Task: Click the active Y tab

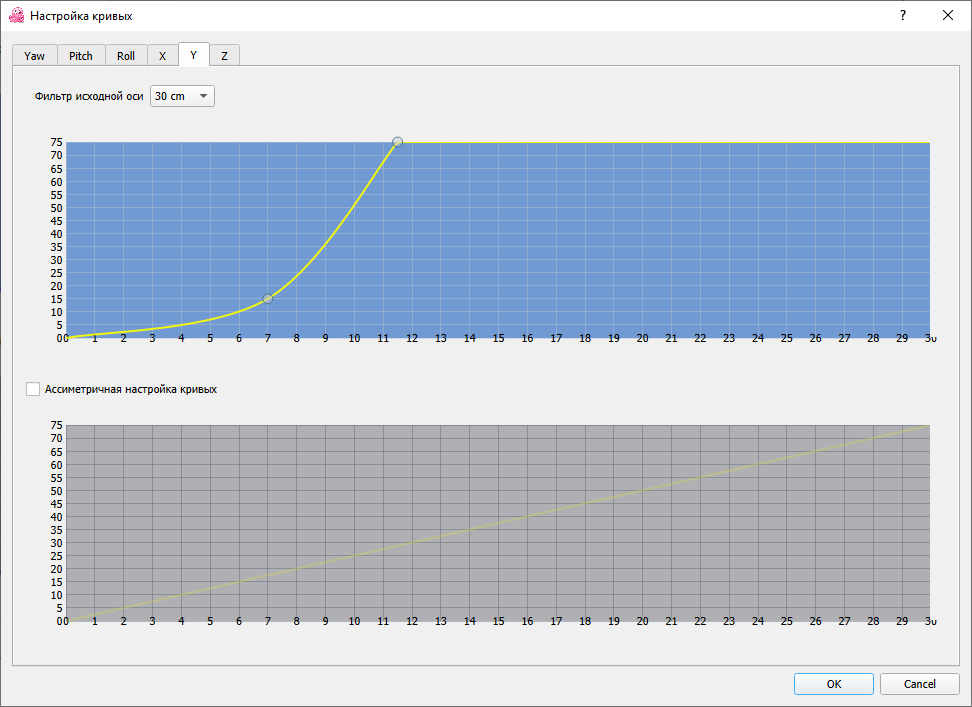Action: [x=193, y=55]
